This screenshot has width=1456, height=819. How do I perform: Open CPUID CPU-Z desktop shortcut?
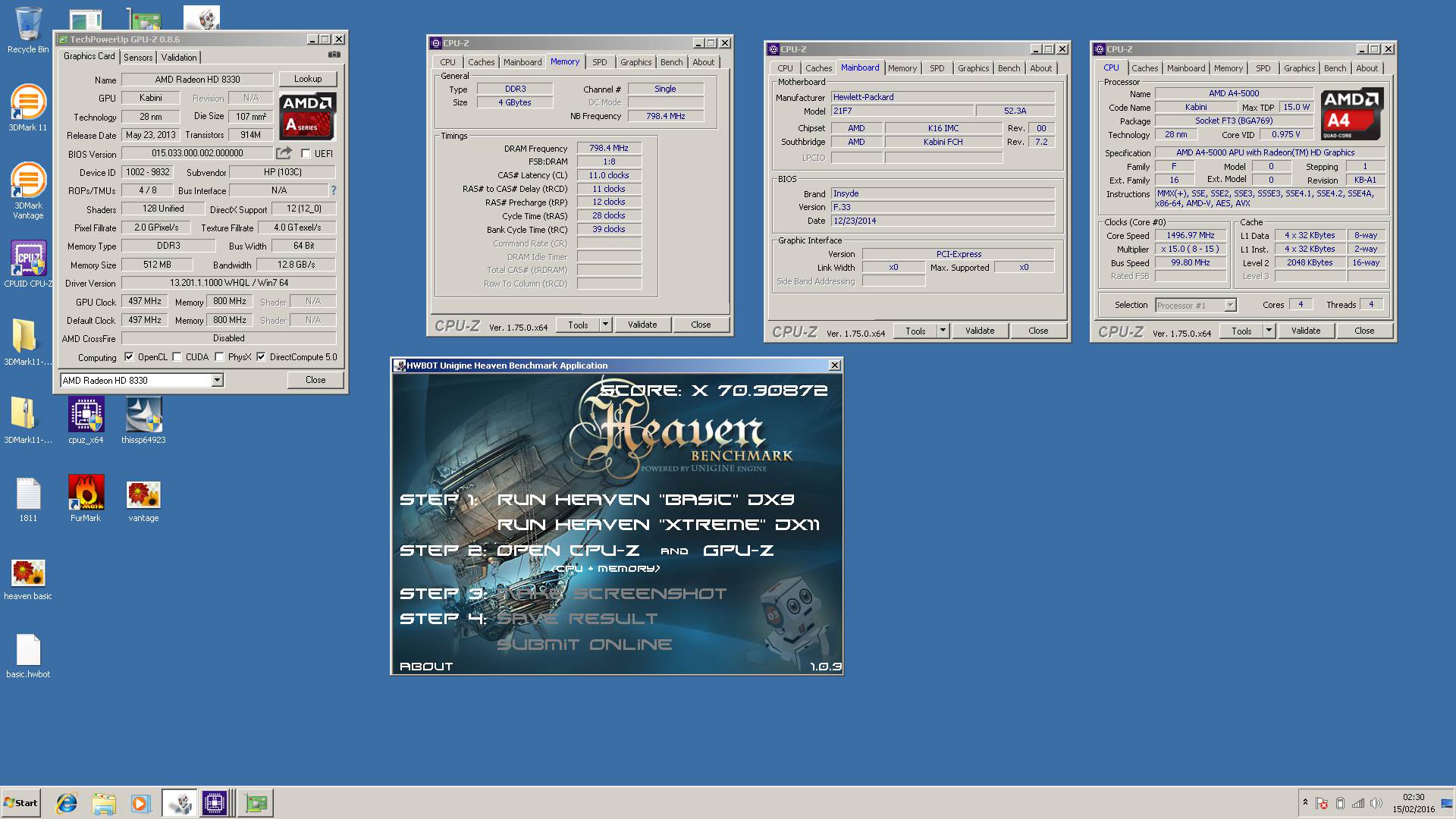[28, 264]
